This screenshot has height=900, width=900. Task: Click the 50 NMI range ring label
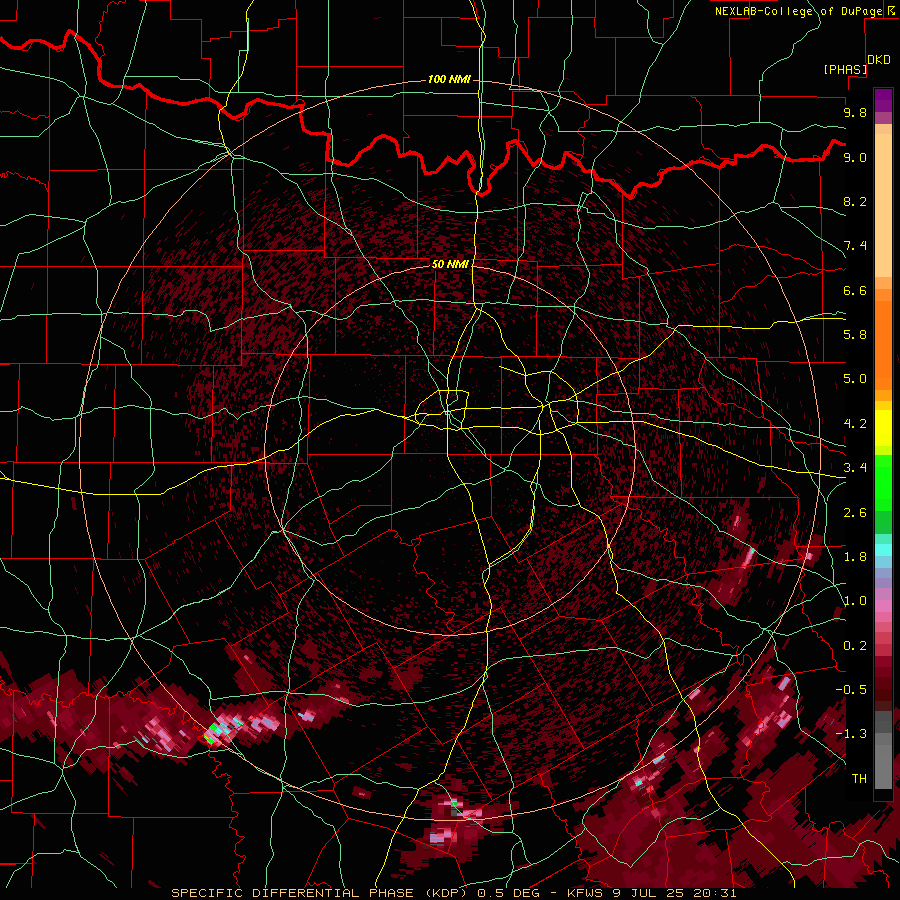click(x=450, y=264)
